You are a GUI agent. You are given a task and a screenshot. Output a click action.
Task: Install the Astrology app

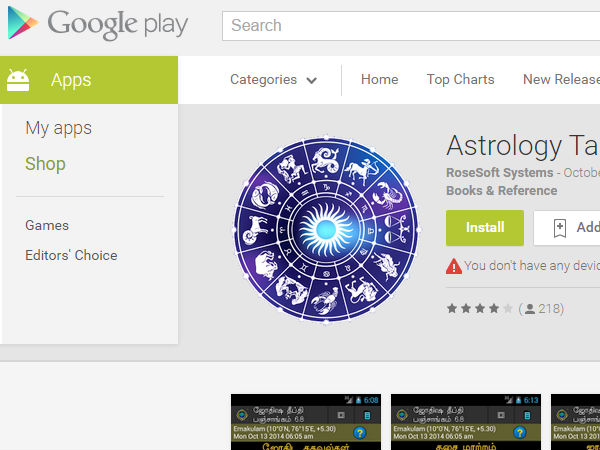485,228
